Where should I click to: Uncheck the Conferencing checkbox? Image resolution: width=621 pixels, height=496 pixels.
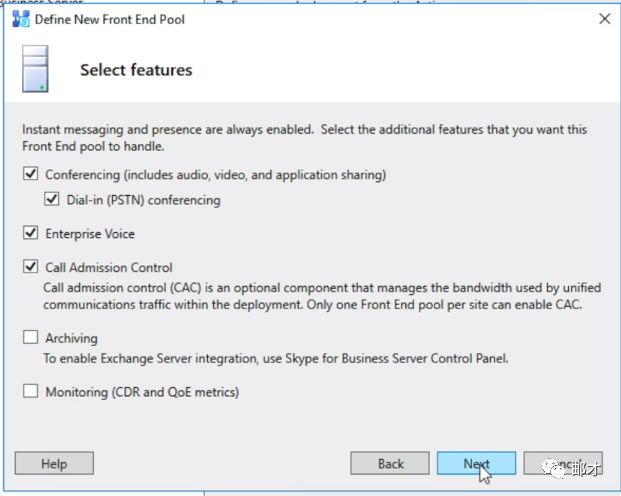pyautogui.click(x=30, y=175)
